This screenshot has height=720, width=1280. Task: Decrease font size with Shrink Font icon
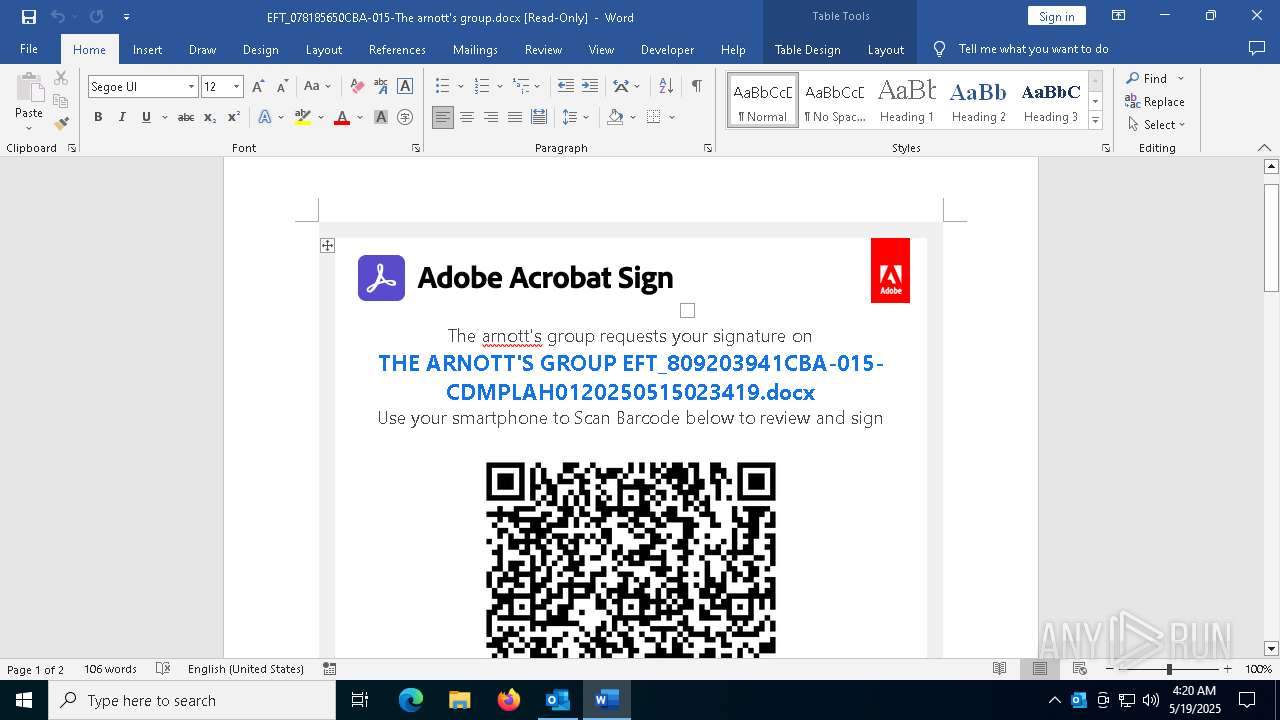pos(282,87)
